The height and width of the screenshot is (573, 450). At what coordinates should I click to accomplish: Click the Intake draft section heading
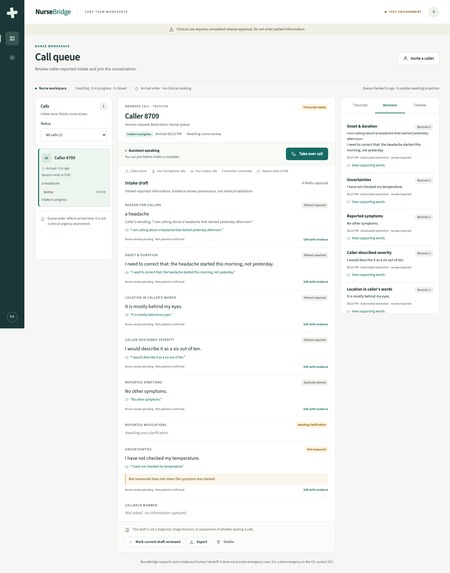(x=136, y=183)
